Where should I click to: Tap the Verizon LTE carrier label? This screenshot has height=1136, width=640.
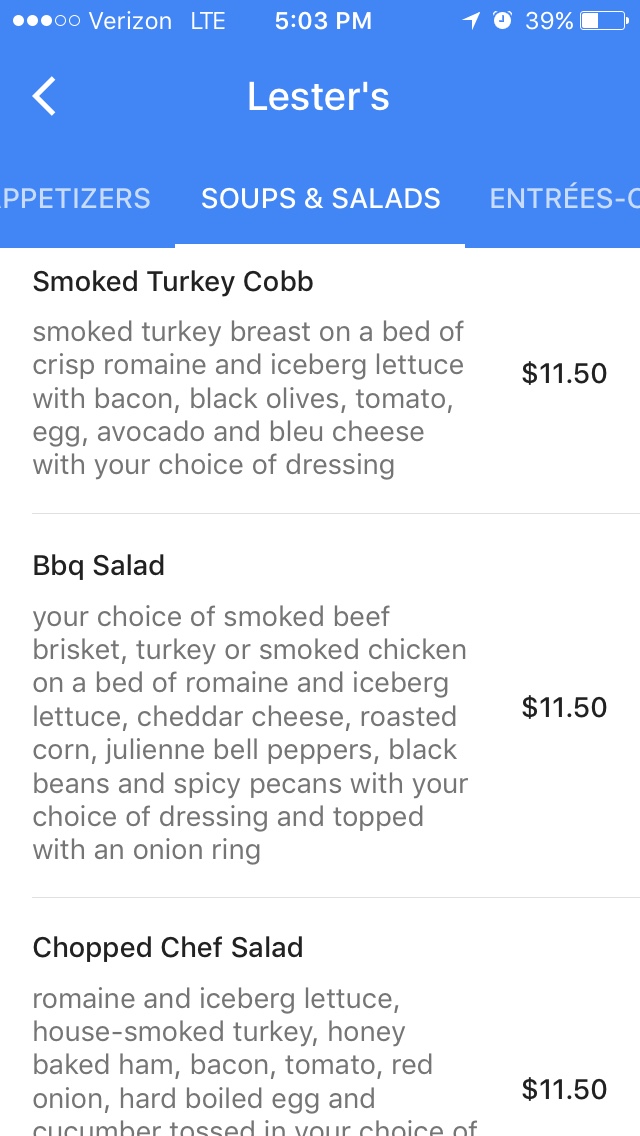tap(157, 21)
